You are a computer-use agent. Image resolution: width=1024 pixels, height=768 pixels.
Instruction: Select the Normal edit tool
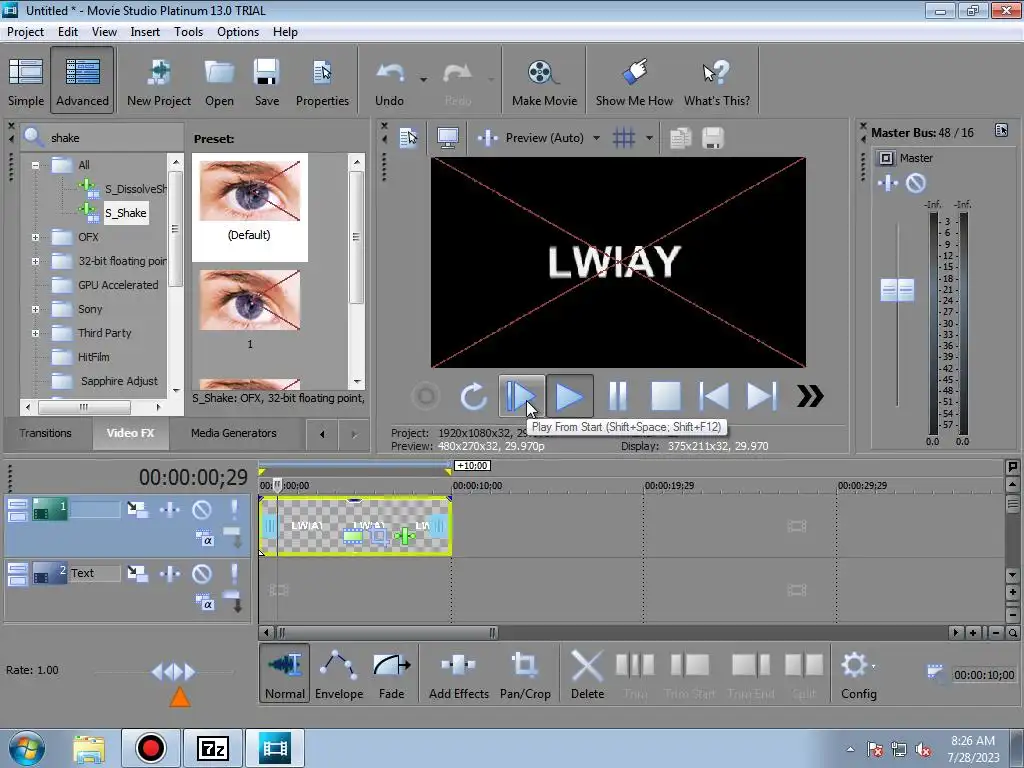tap(285, 674)
